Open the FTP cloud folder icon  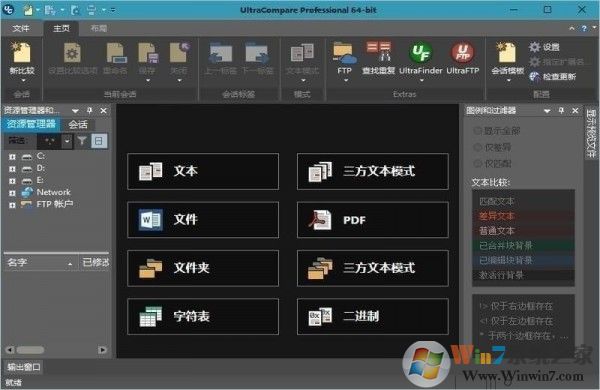pos(344,53)
